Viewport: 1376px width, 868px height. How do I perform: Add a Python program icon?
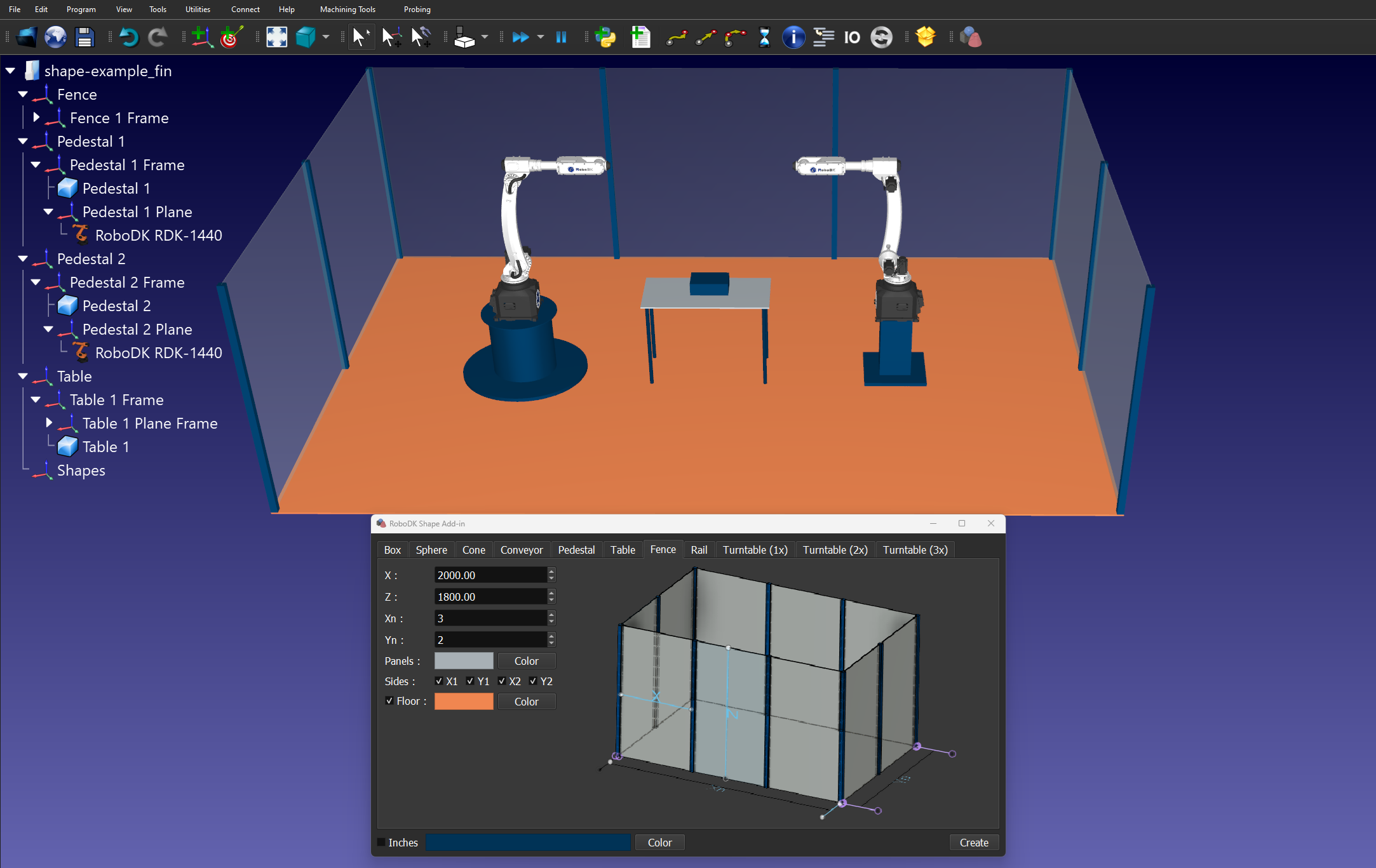[x=605, y=37]
